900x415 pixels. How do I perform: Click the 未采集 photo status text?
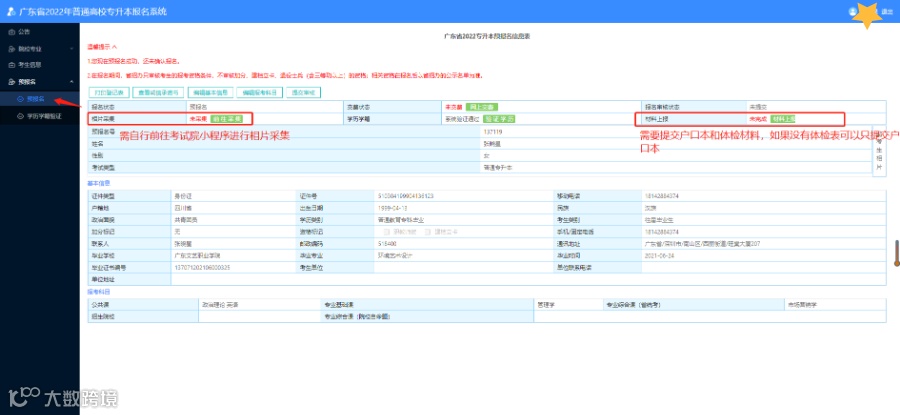tap(198, 119)
